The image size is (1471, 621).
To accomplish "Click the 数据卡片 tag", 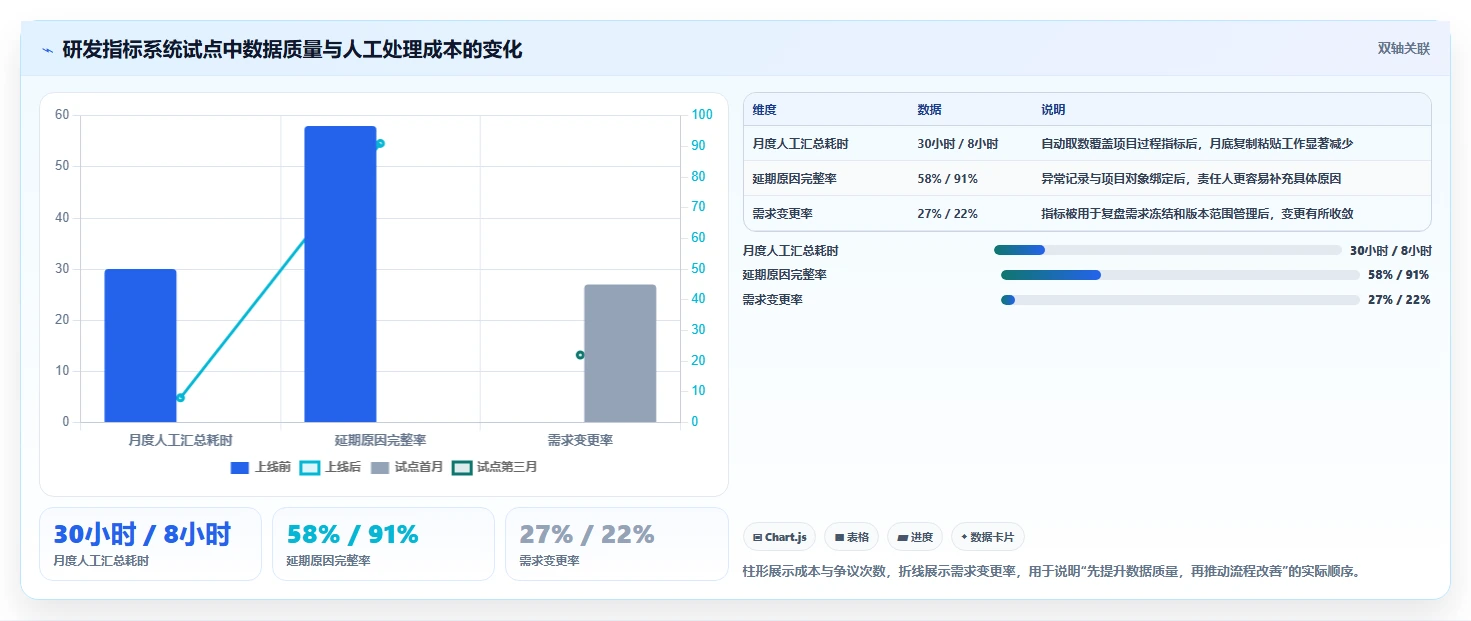I will (987, 537).
